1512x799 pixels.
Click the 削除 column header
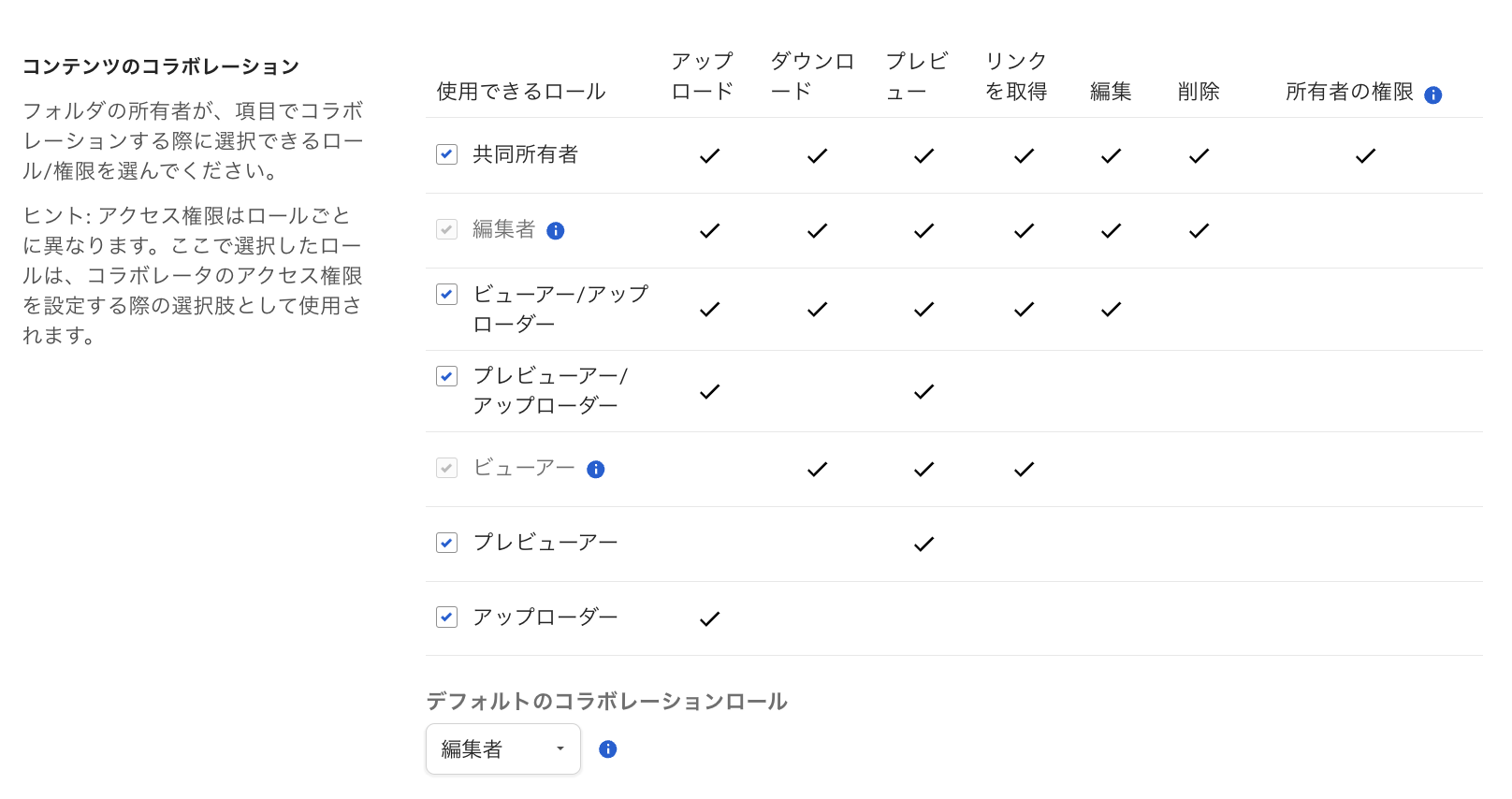(1199, 92)
